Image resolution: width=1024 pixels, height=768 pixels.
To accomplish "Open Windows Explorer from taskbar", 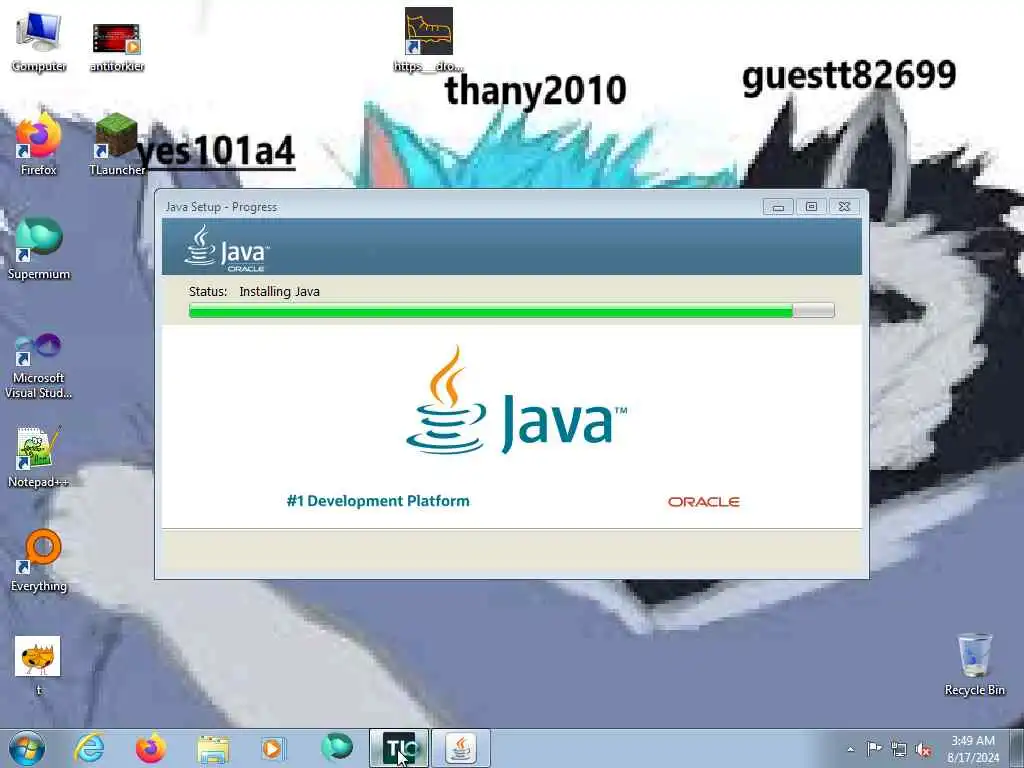I will pyautogui.click(x=213, y=749).
